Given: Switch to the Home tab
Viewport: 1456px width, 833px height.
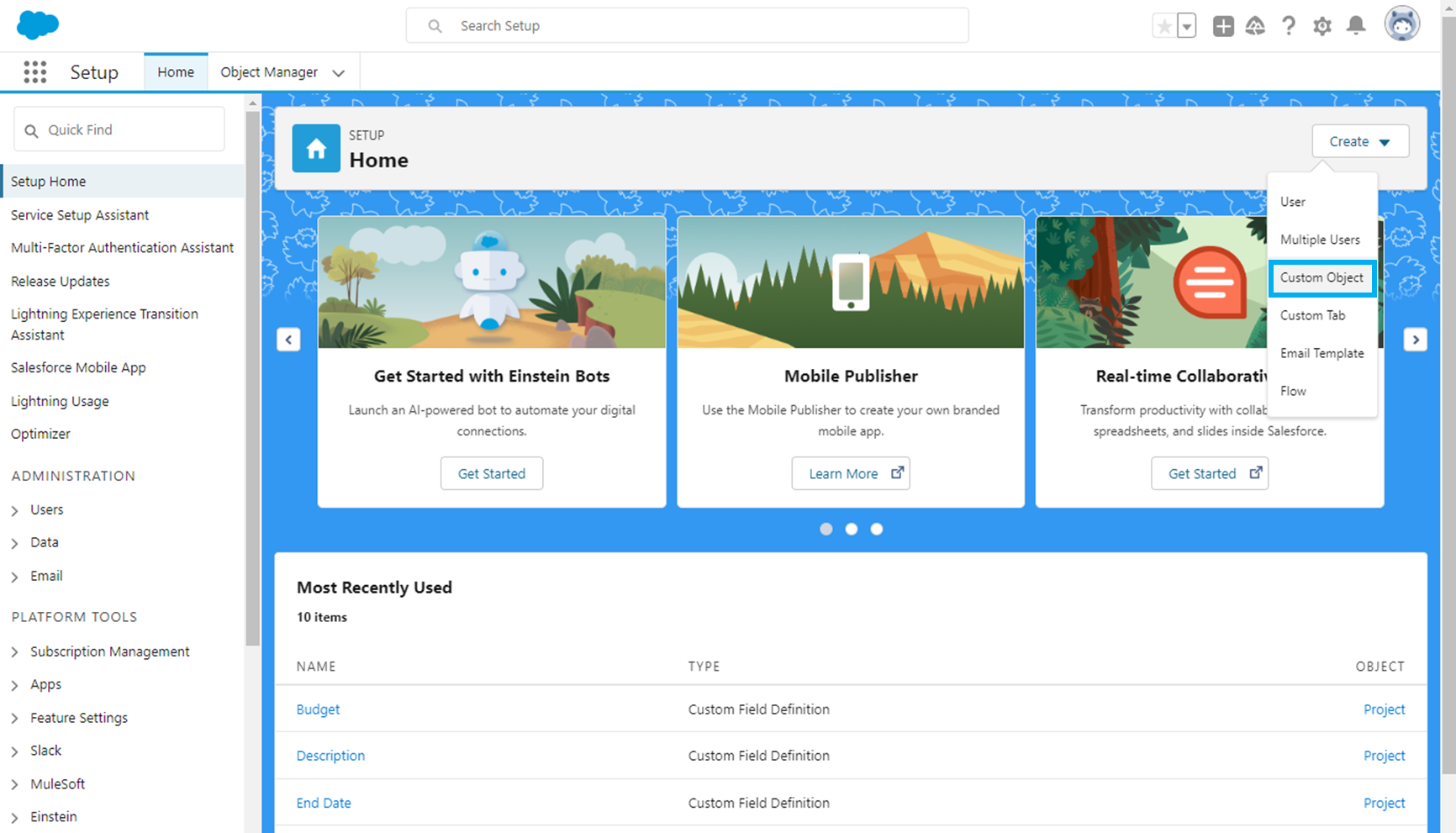Looking at the screenshot, I should [176, 72].
